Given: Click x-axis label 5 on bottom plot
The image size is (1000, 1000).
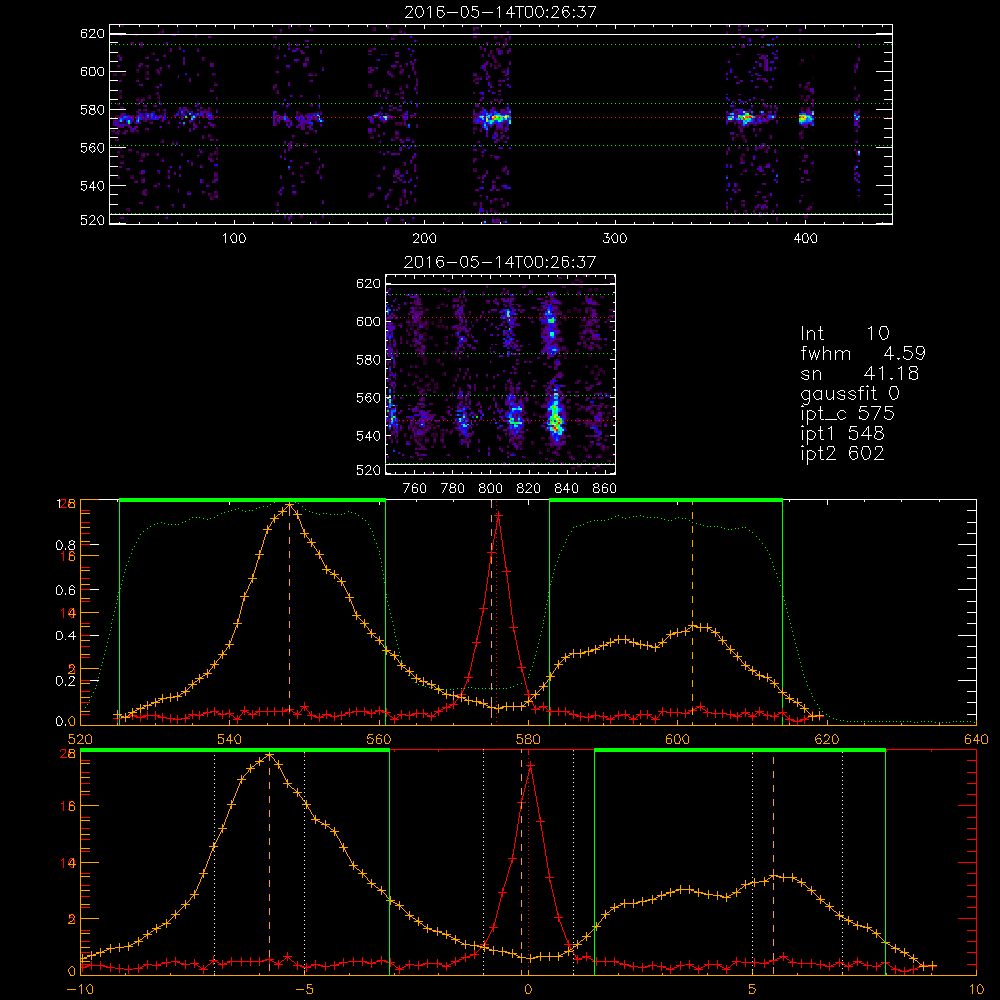Looking at the screenshot, I should [753, 990].
